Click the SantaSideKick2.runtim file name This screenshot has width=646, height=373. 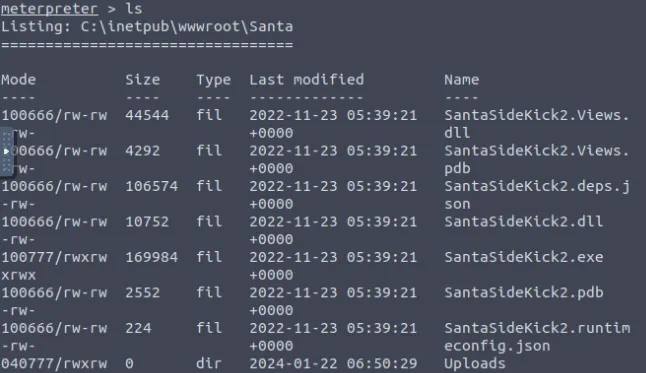coord(537,328)
